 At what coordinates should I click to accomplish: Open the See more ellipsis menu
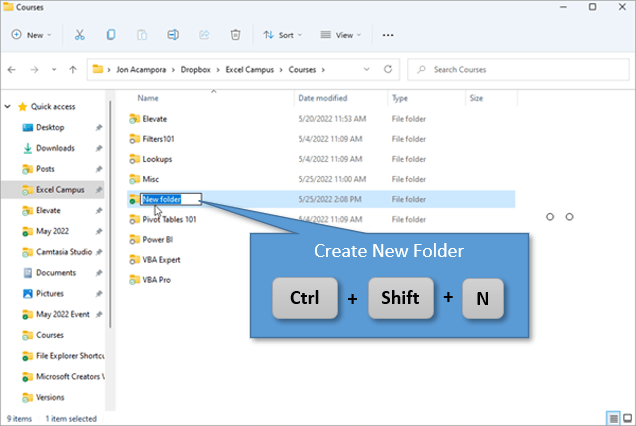pyautogui.click(x=387, y=34)
